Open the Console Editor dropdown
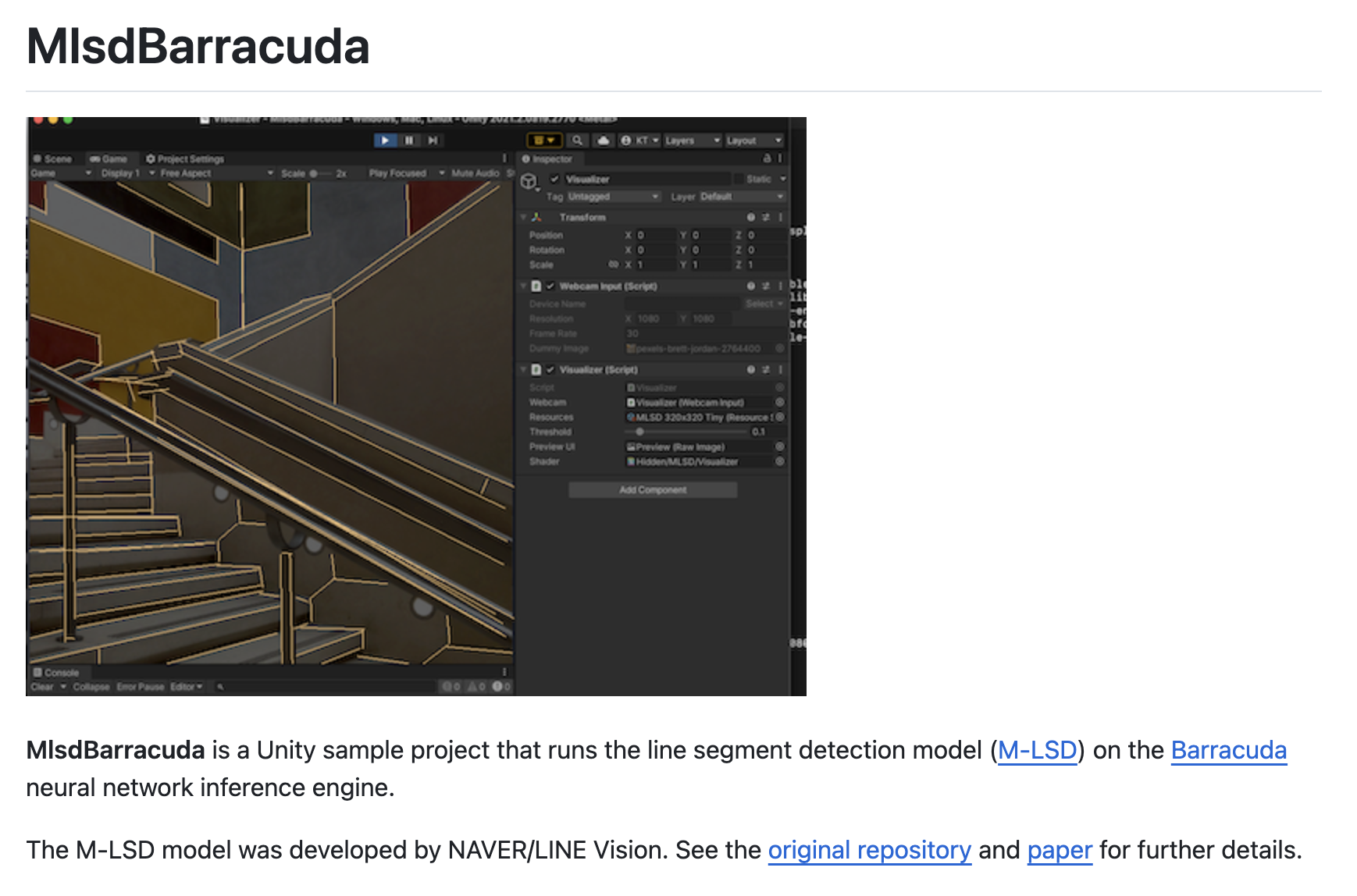This screenshot has width=1357, height=896. (x=187, y=687)
